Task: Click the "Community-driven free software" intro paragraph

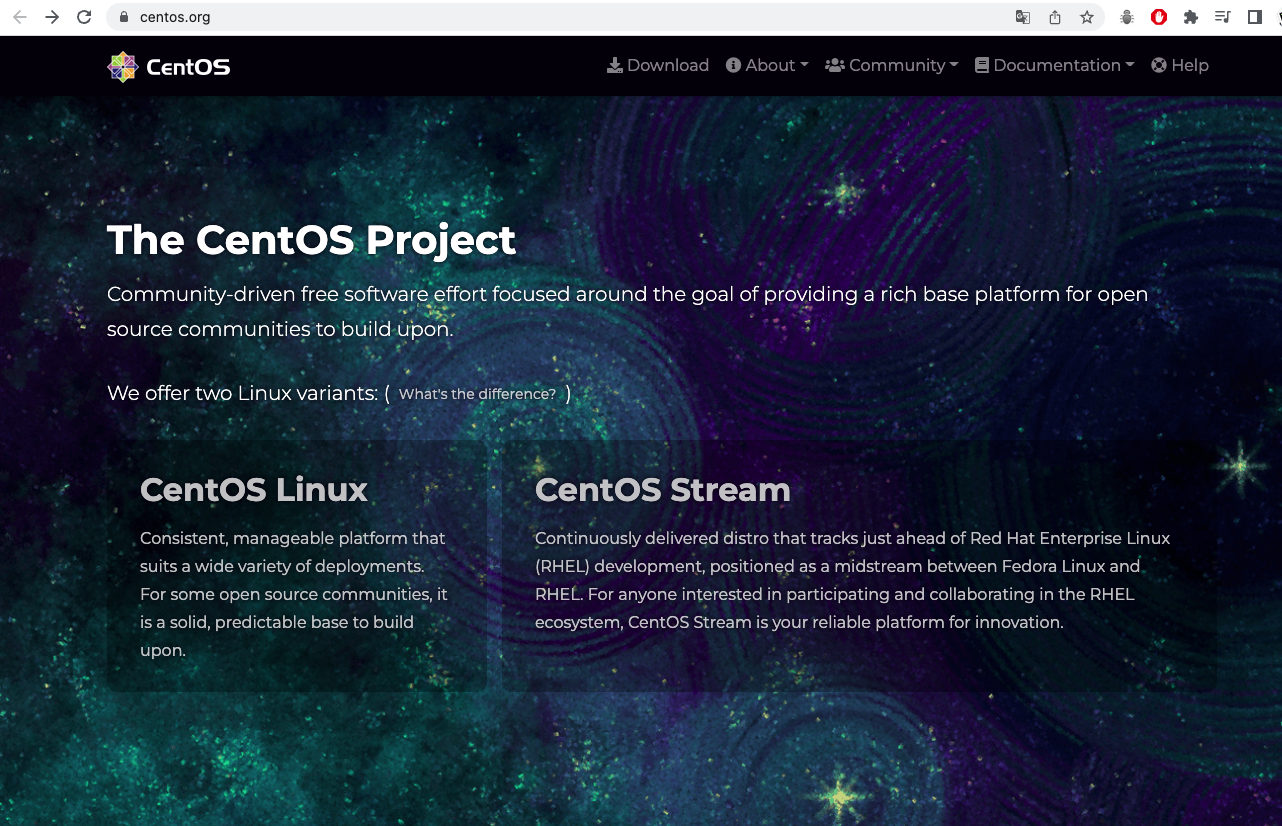Action: click(627, 311)
